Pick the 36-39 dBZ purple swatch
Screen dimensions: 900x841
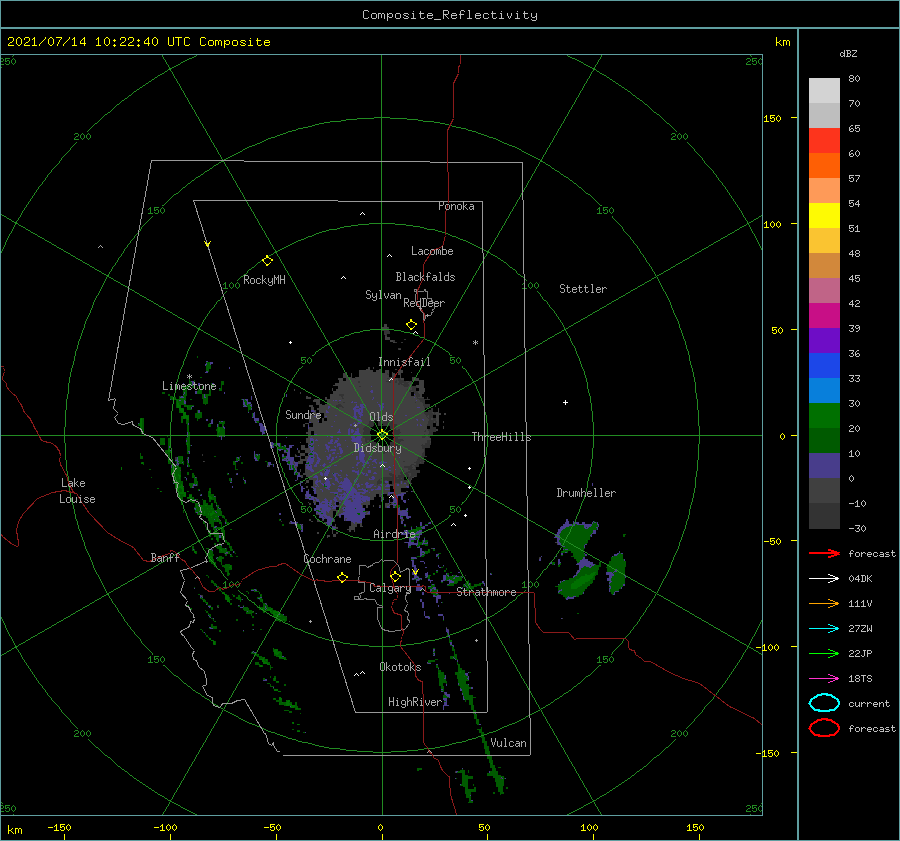[824, 341]
